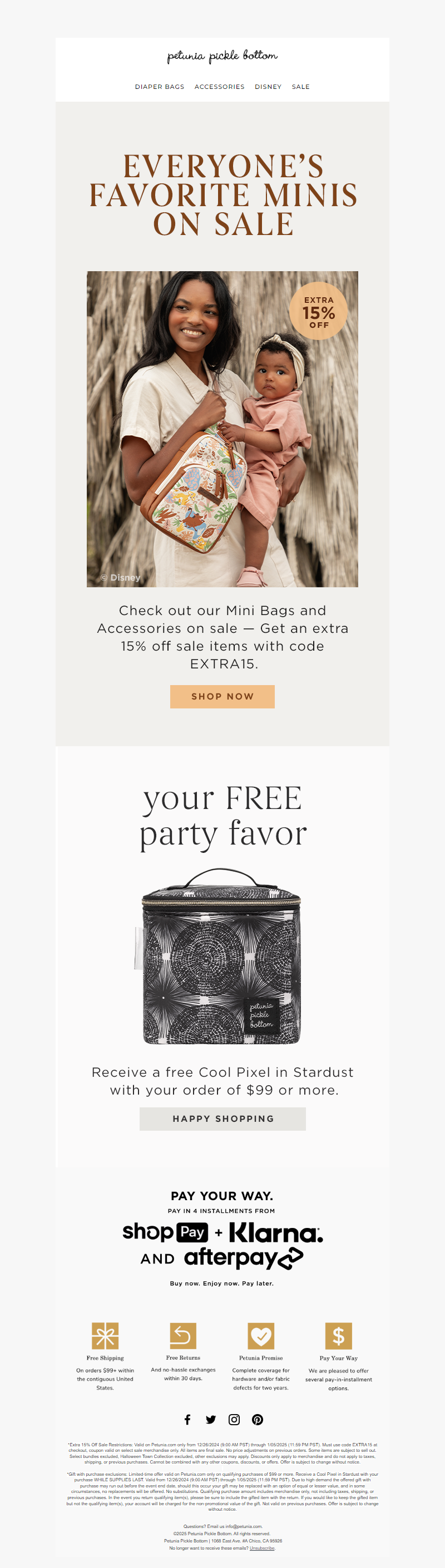Select the Disney navigation link
The height and width of the screenshot is (1568, 445).
point(268,87)
